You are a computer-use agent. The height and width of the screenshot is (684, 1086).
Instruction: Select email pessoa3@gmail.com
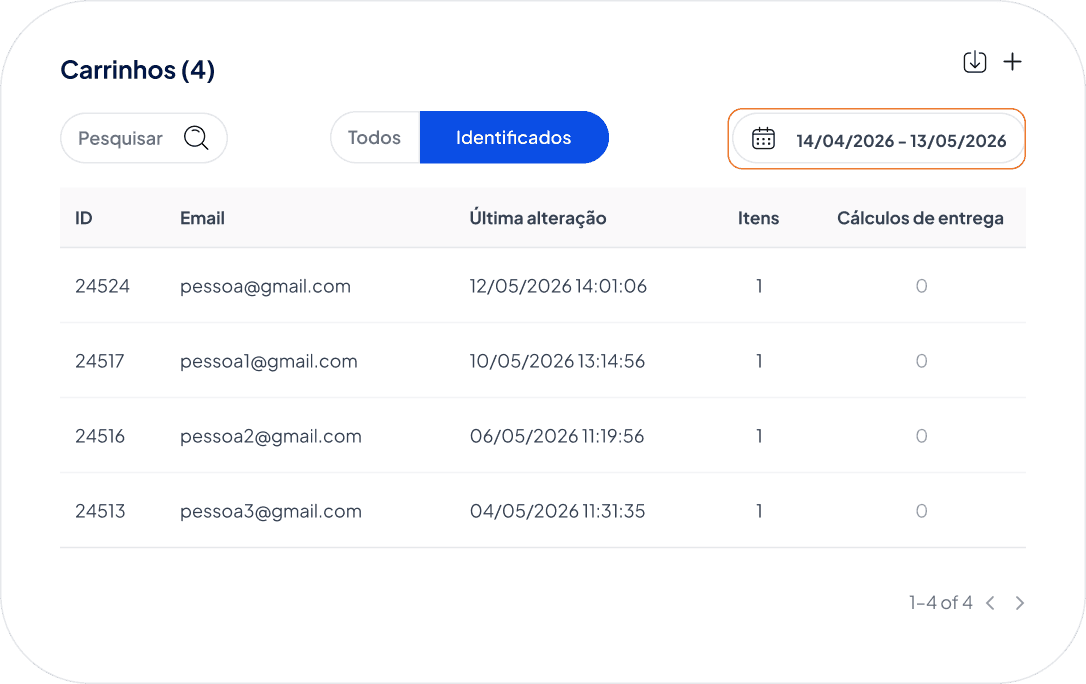click(271, 511)
